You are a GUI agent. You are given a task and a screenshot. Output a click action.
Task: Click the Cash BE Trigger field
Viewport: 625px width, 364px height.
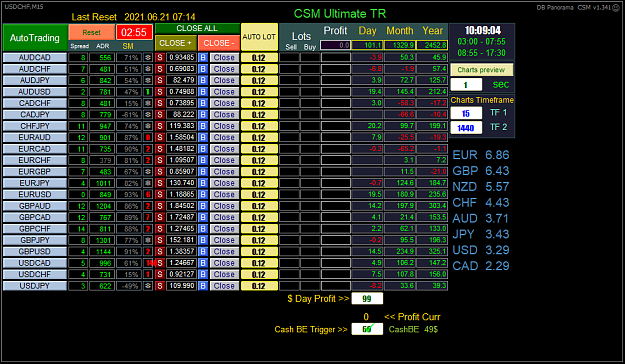click(367, 329)
